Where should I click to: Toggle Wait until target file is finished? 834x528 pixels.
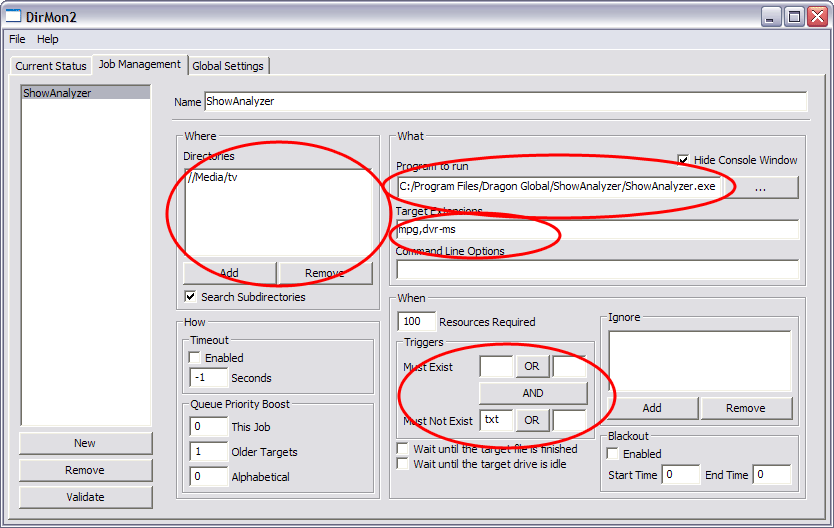(403, 449)
